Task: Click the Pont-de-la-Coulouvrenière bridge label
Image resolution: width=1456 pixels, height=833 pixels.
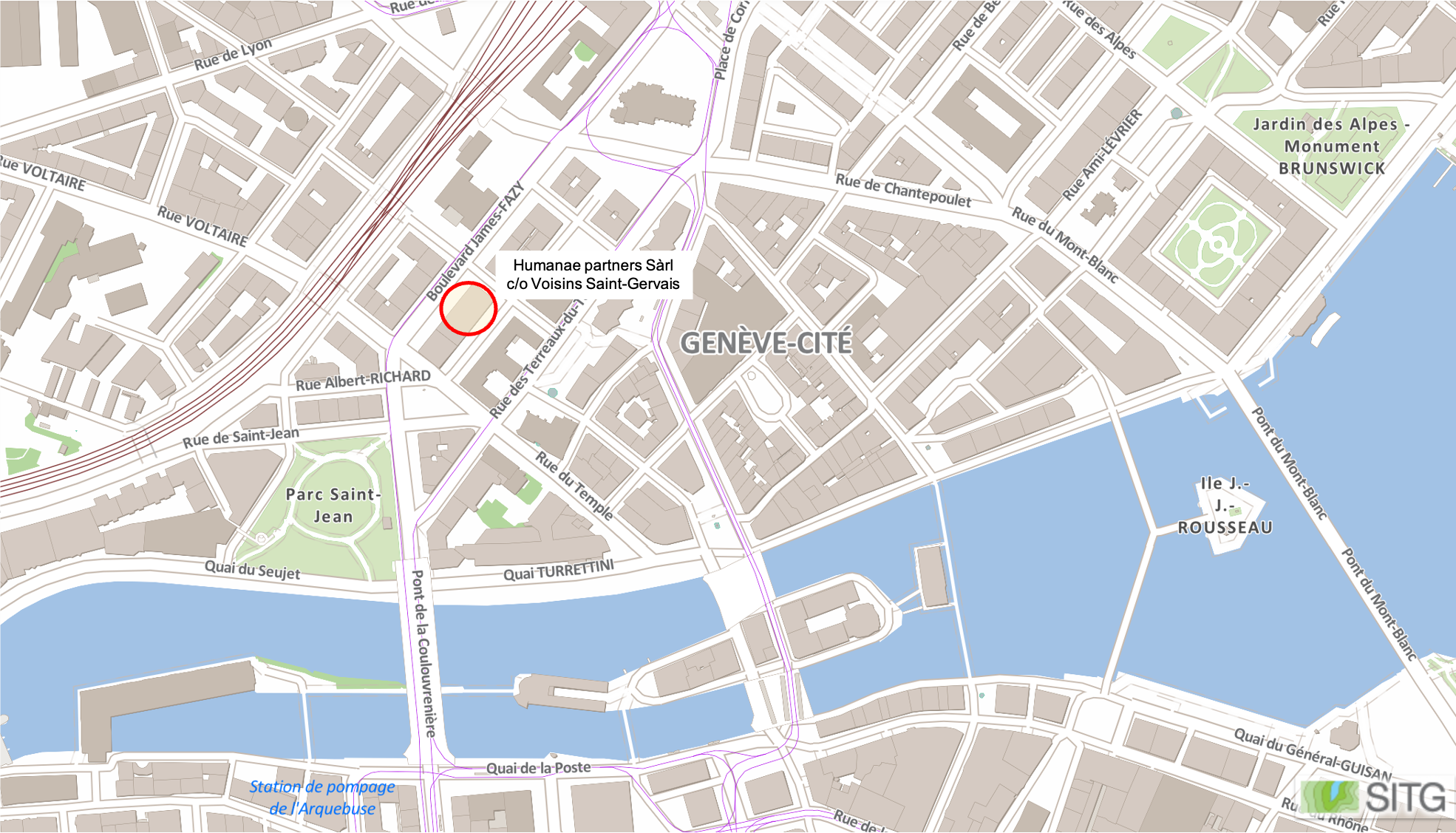Action: coord(424,653)
